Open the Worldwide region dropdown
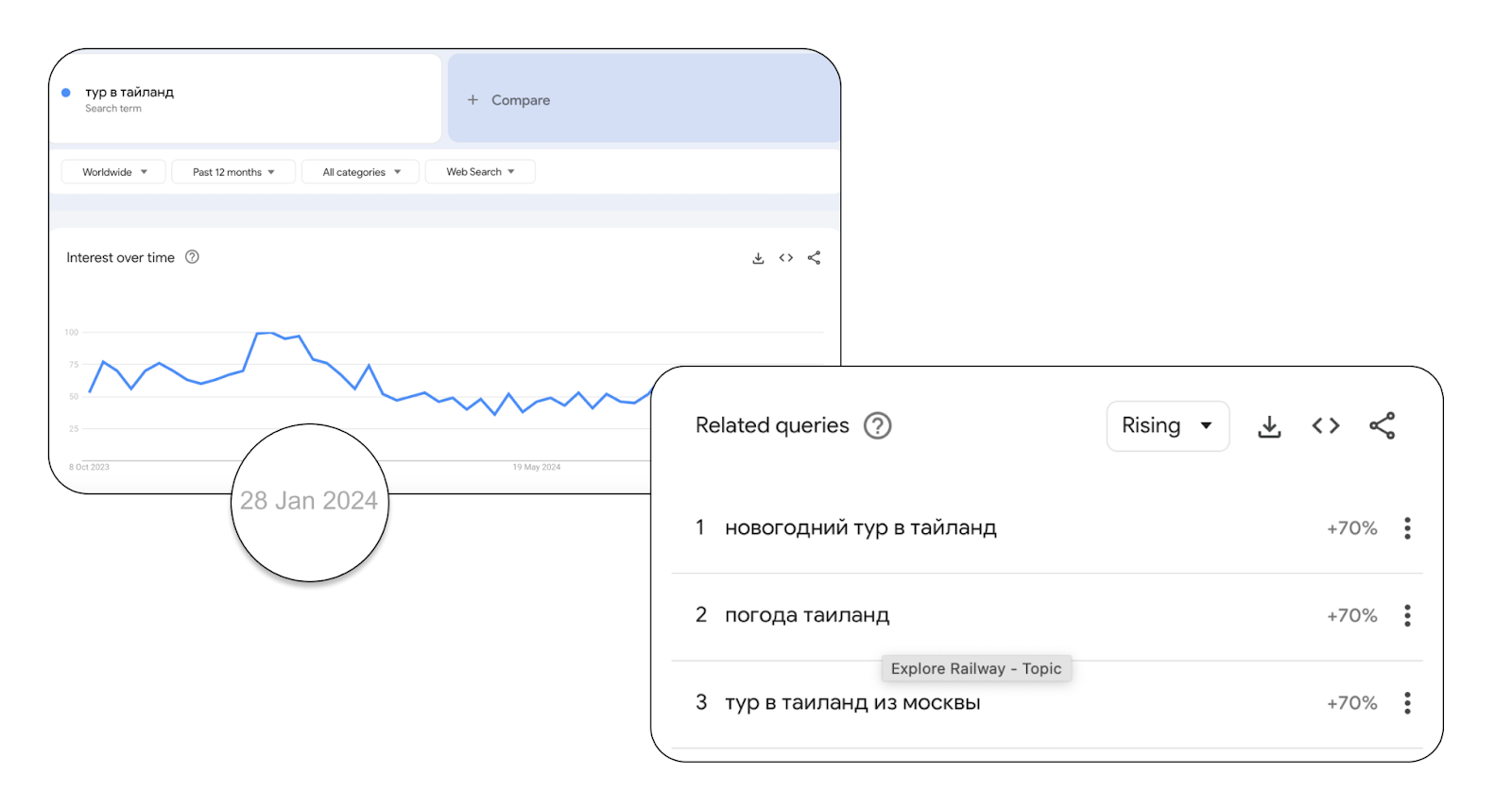Screen dimensions: 1512x810 [x=113, y=172]
